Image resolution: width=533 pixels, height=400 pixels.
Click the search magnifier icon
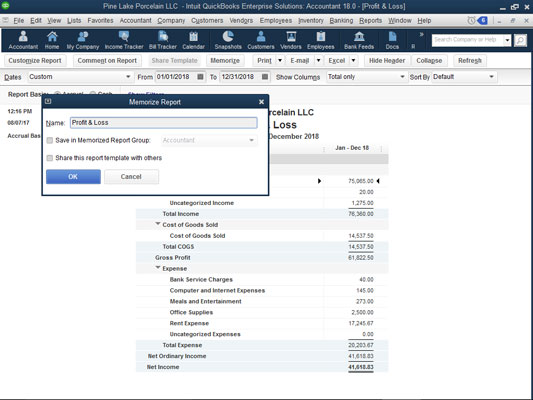(520, 40)
